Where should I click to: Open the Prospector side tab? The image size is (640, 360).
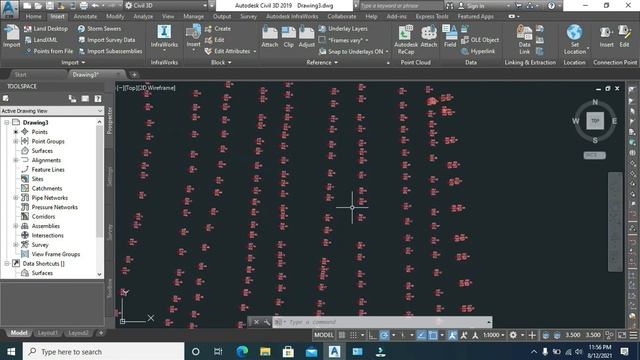coord(109,121)
